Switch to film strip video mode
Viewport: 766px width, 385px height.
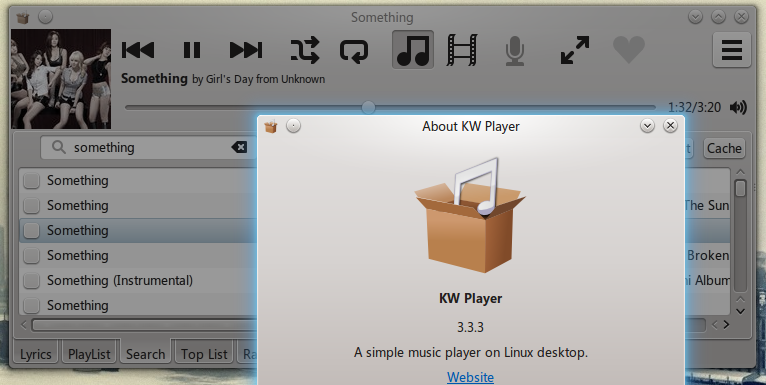(462, 50)
